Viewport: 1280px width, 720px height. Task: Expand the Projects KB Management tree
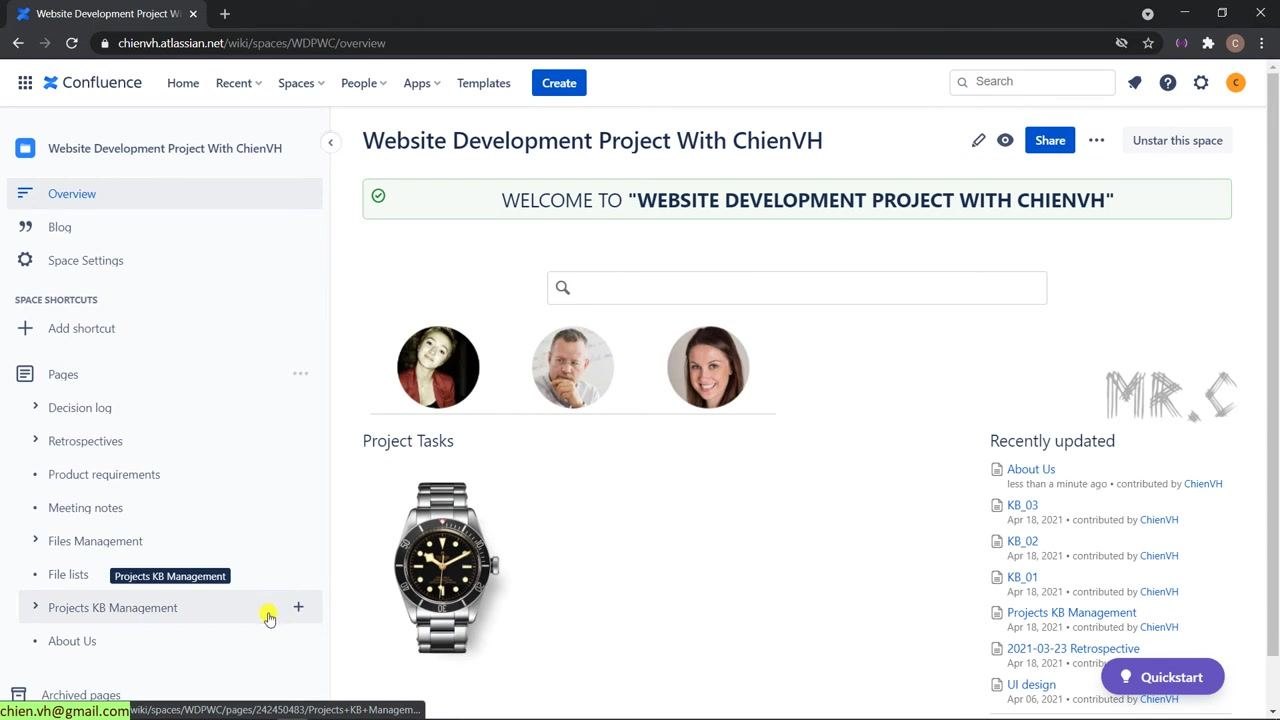click(x=35, y=607)
